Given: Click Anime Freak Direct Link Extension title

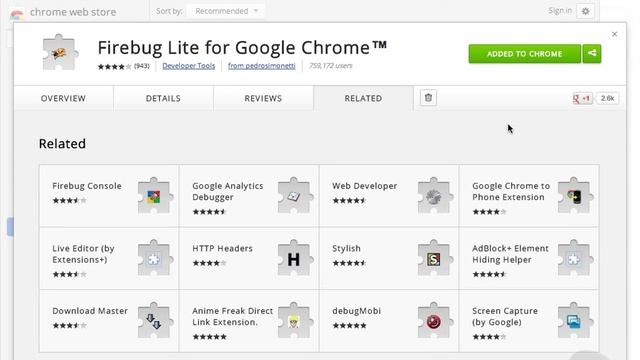Looking at the screenshot, I should [x=233, y=316].
